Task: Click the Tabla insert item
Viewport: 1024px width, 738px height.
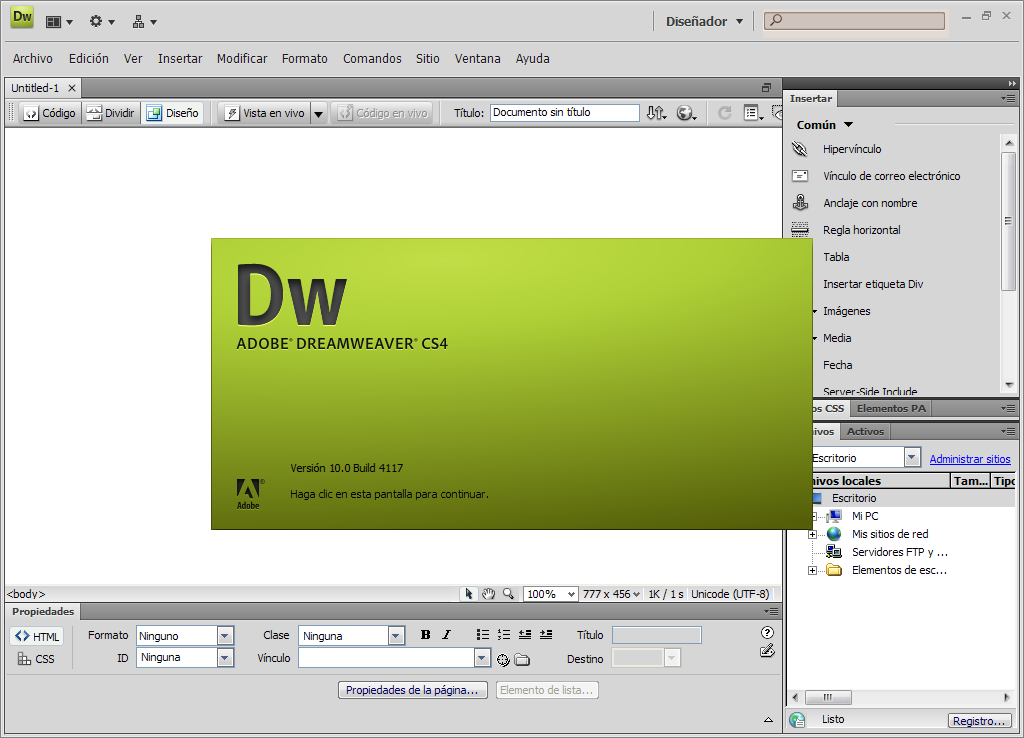Action: click(836, 257)
